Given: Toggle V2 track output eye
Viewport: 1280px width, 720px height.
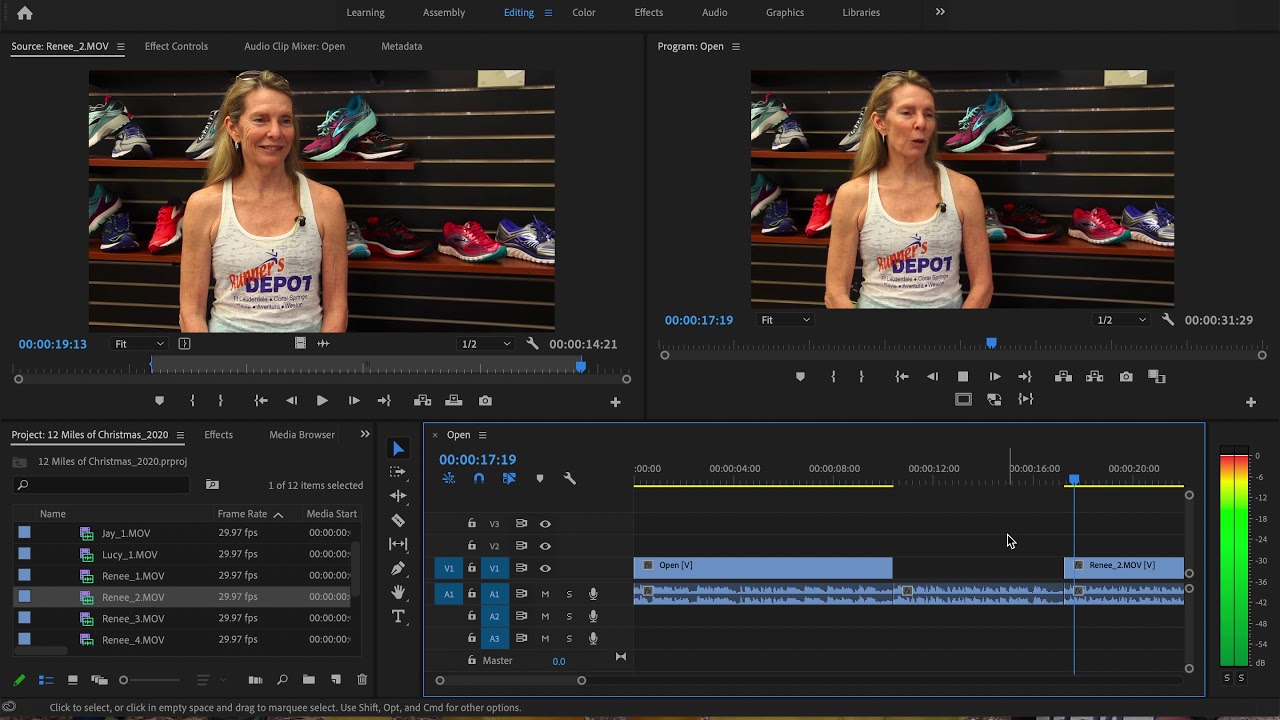Looking at the screenshot, I should pos(545,546).
